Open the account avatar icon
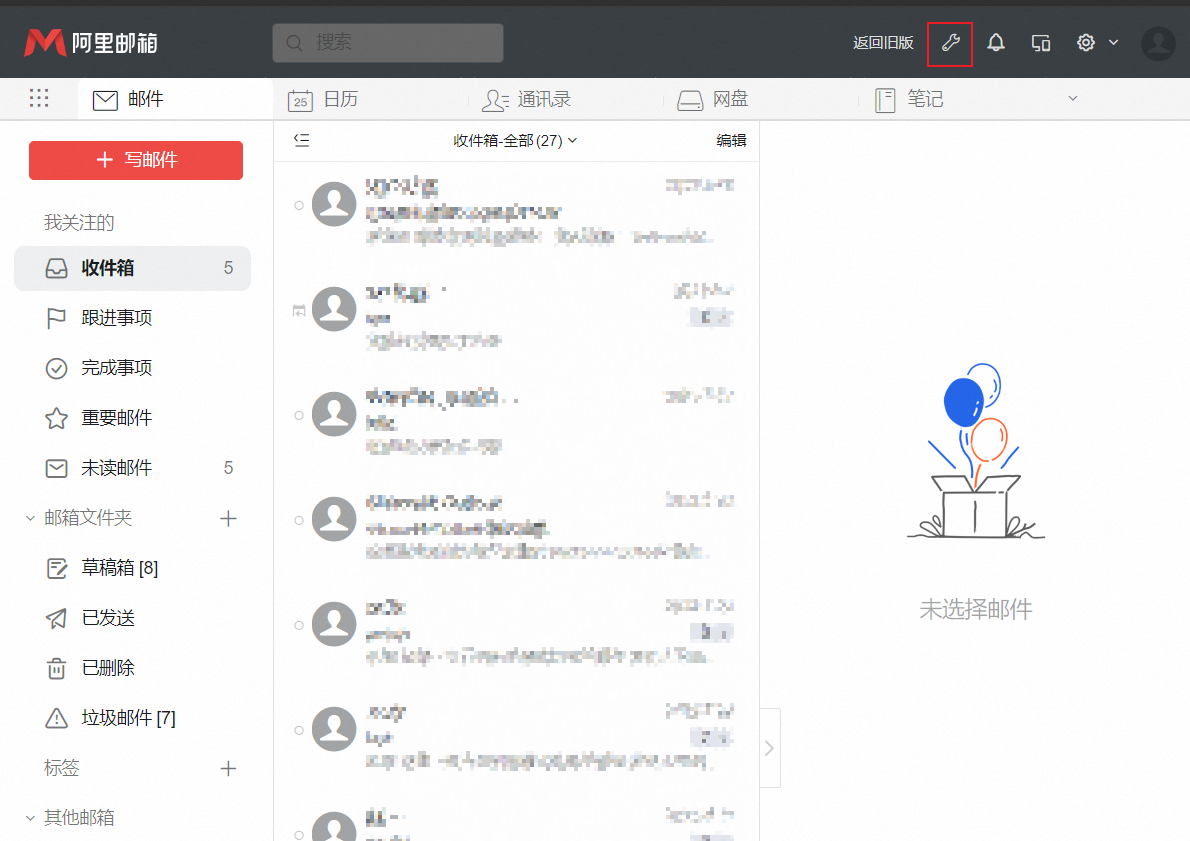1190x841 pixels. coord(1157,43)
